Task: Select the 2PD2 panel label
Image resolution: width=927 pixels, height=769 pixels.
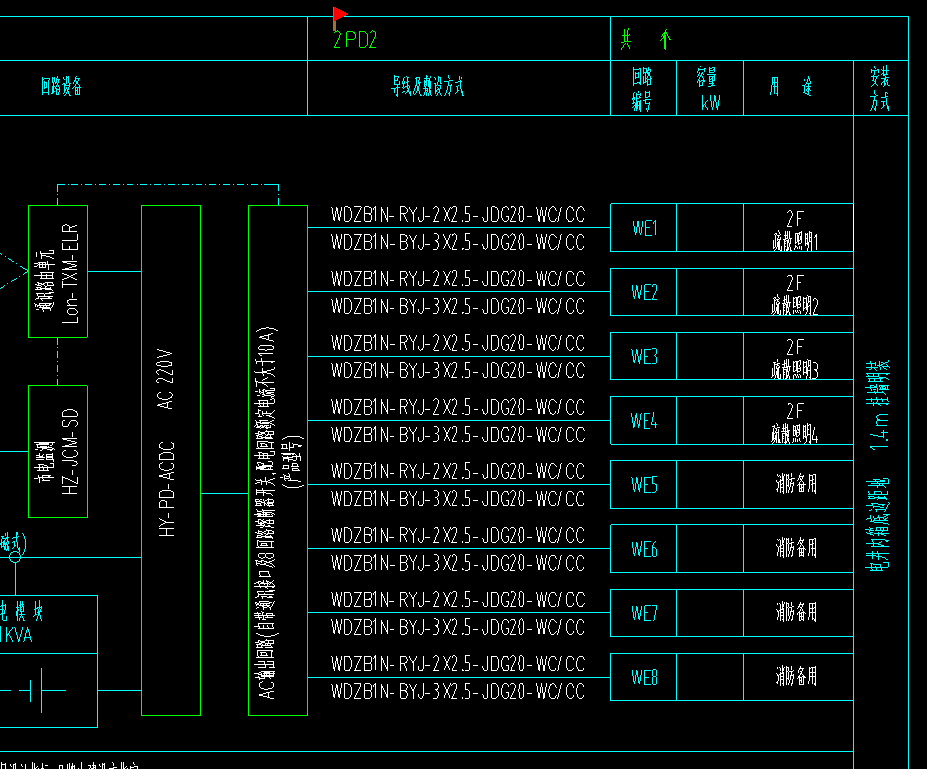Action: [x=355, y=40]
